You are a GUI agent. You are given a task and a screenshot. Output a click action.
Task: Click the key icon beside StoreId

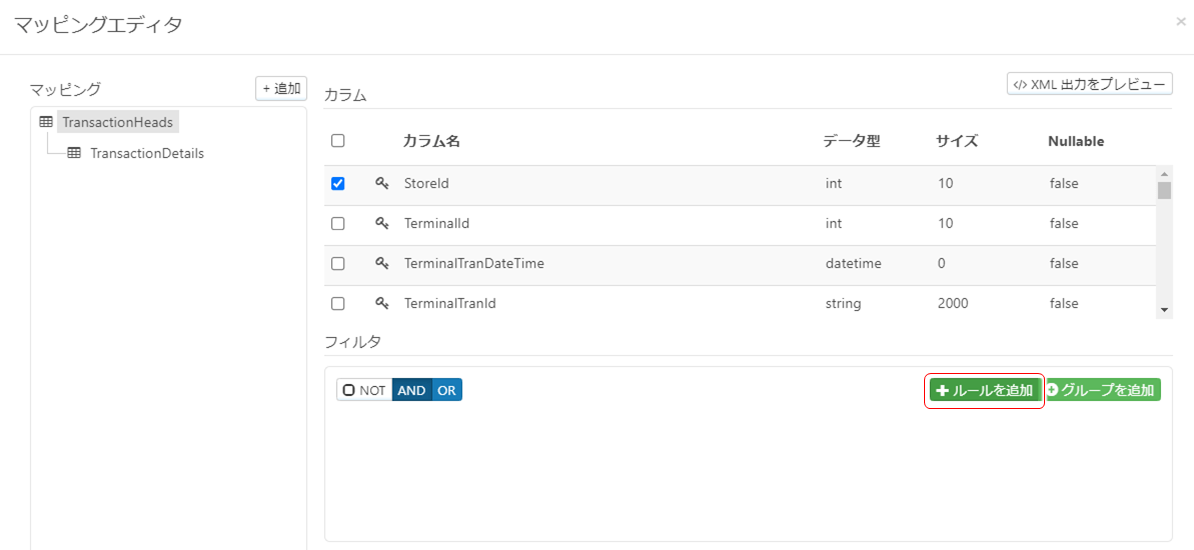pyautogui.click(x=381, y=183)
